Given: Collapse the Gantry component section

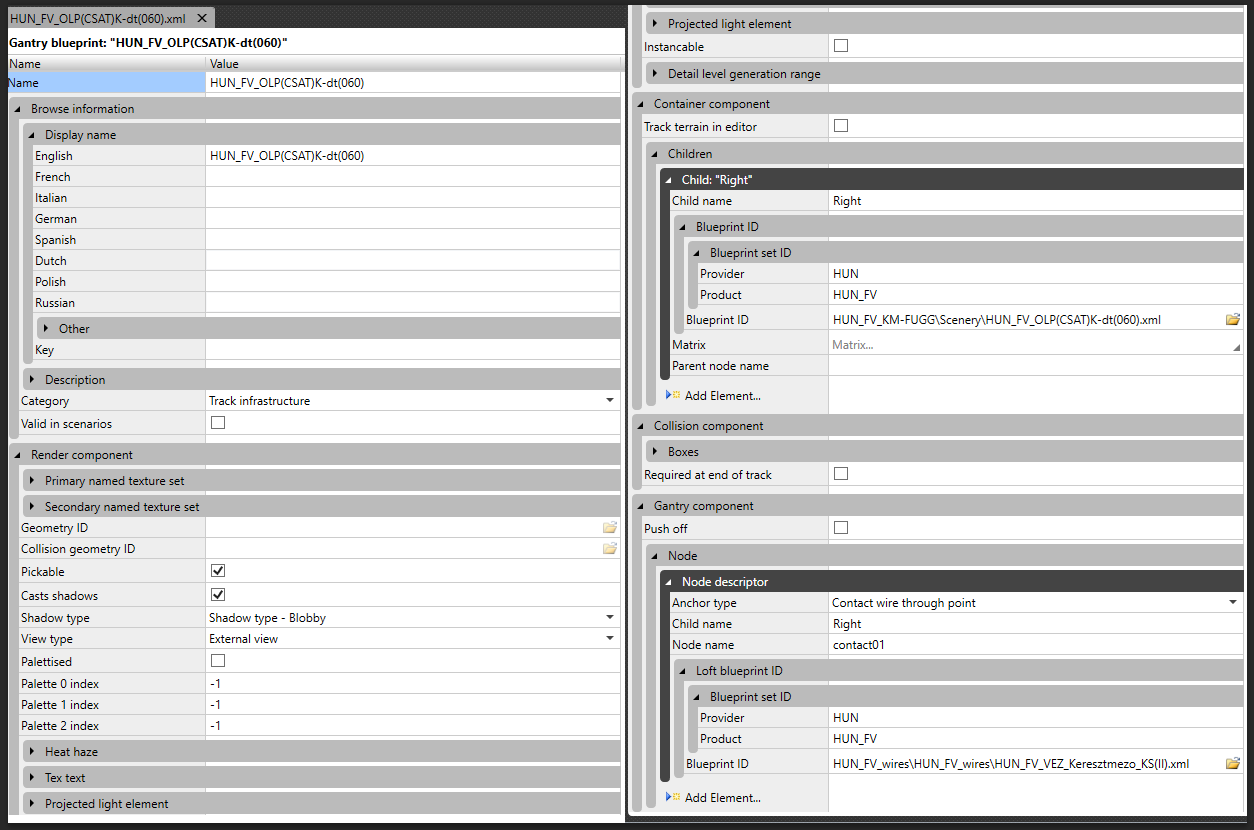Looking at the screenshot, I should click(x=642, y=506).
